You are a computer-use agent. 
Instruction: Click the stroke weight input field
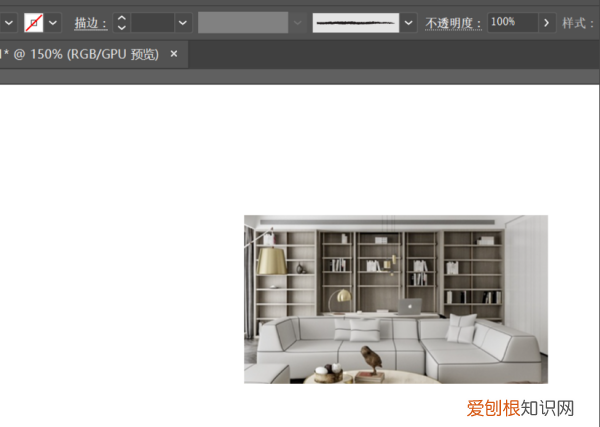(152, 22)
